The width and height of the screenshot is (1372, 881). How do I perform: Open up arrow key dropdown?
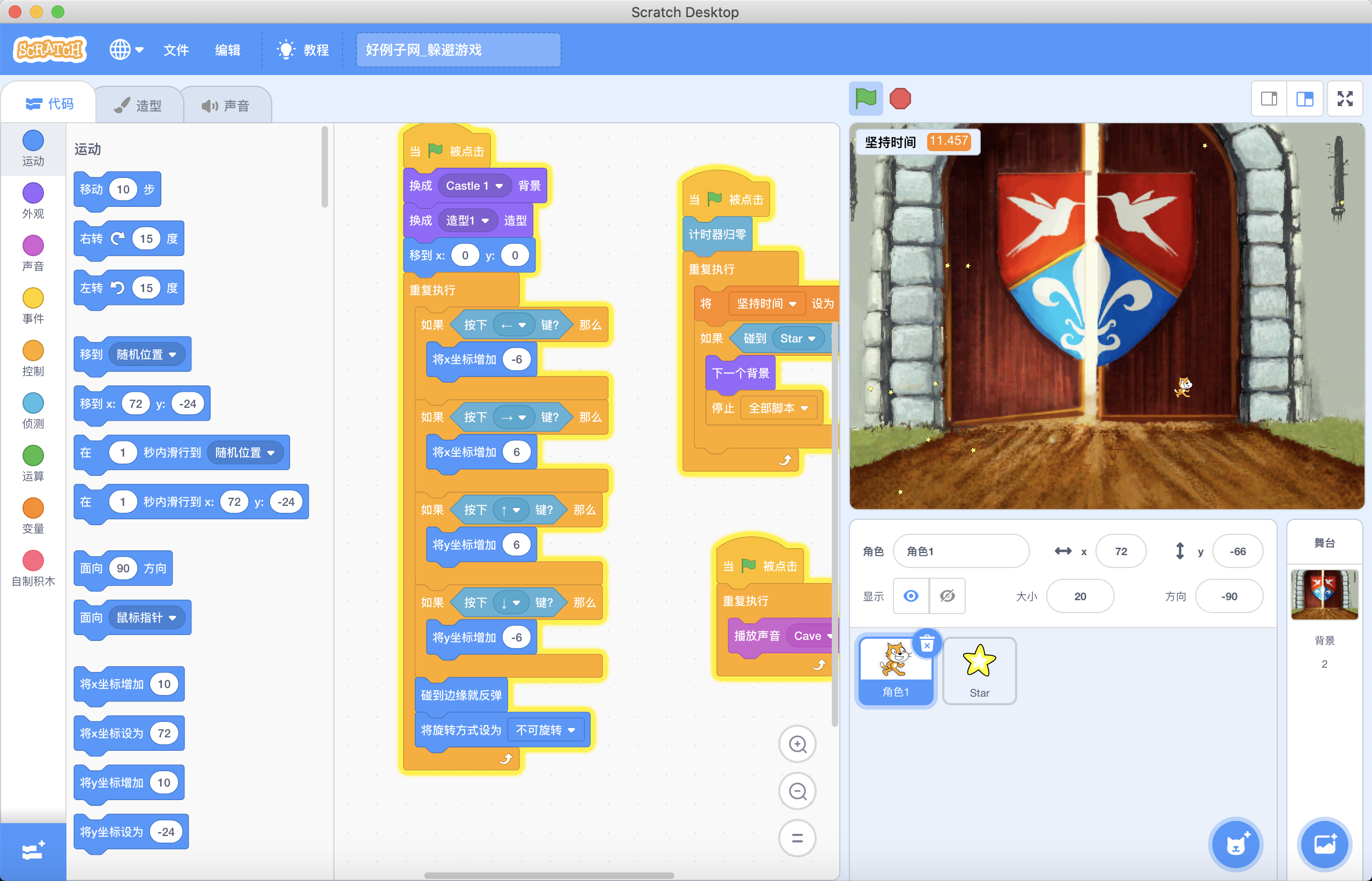coord(510,510)
